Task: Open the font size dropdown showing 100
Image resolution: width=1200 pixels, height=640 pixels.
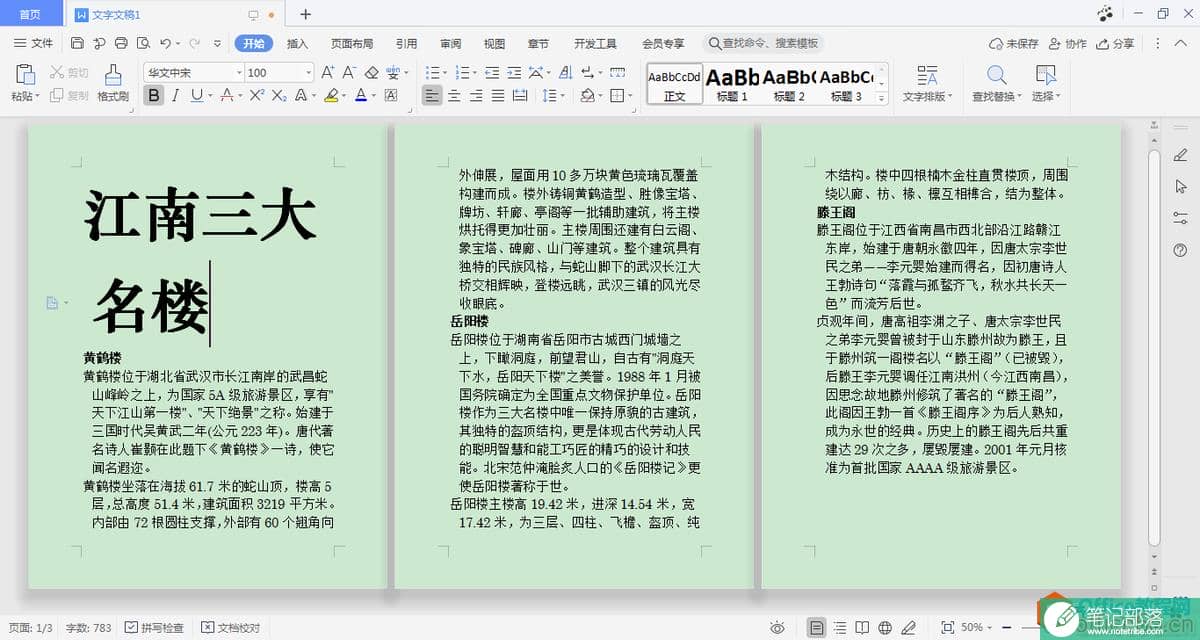Action: click(x=308, y=73)
